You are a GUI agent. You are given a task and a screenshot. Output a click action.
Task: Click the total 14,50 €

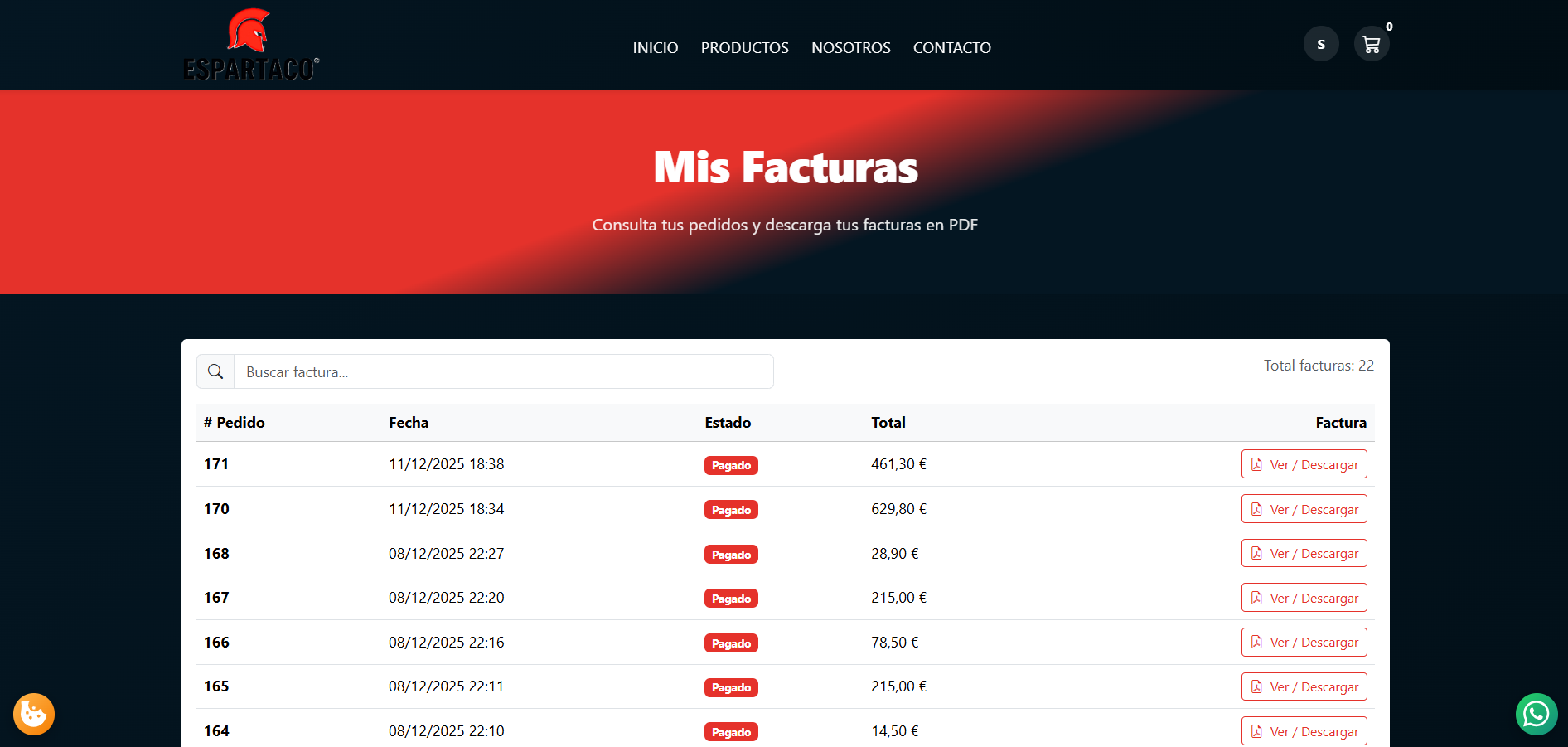coord(895,731)
